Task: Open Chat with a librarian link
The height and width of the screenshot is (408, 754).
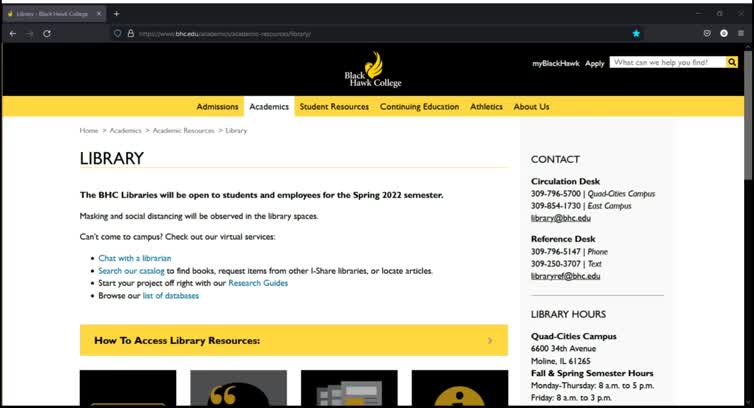Action: (135, 258)
